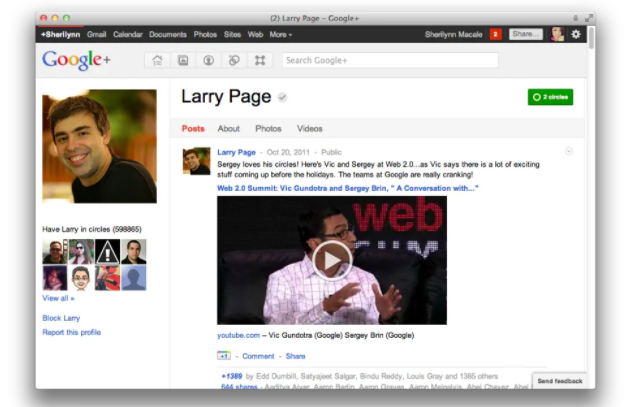Click the Photos icon in Google+ toolbar
626x407 pixels.
point(183,60)
